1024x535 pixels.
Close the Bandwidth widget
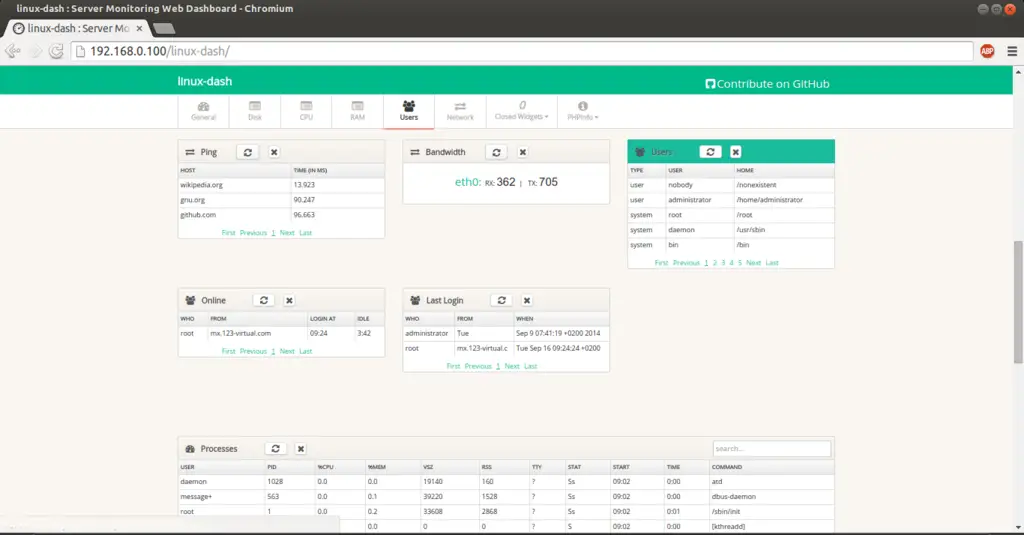coord(522,152)
